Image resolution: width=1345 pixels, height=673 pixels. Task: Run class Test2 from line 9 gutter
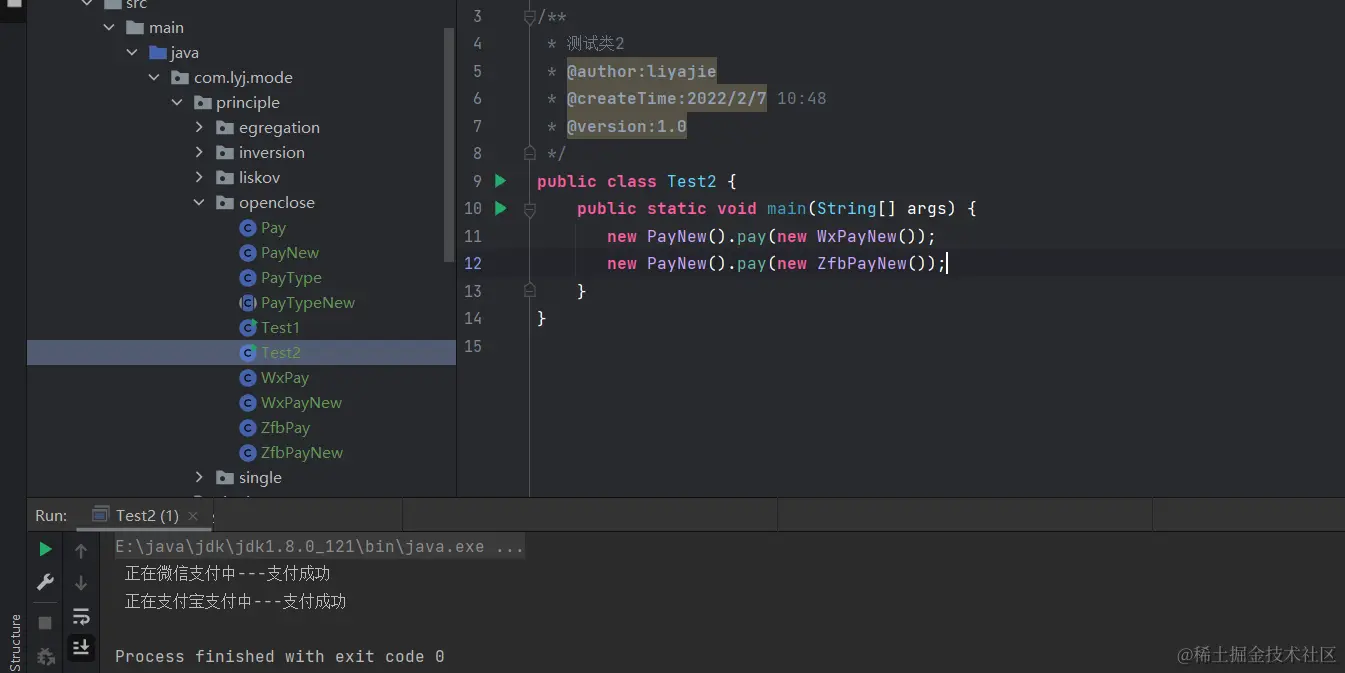(501, 181)
